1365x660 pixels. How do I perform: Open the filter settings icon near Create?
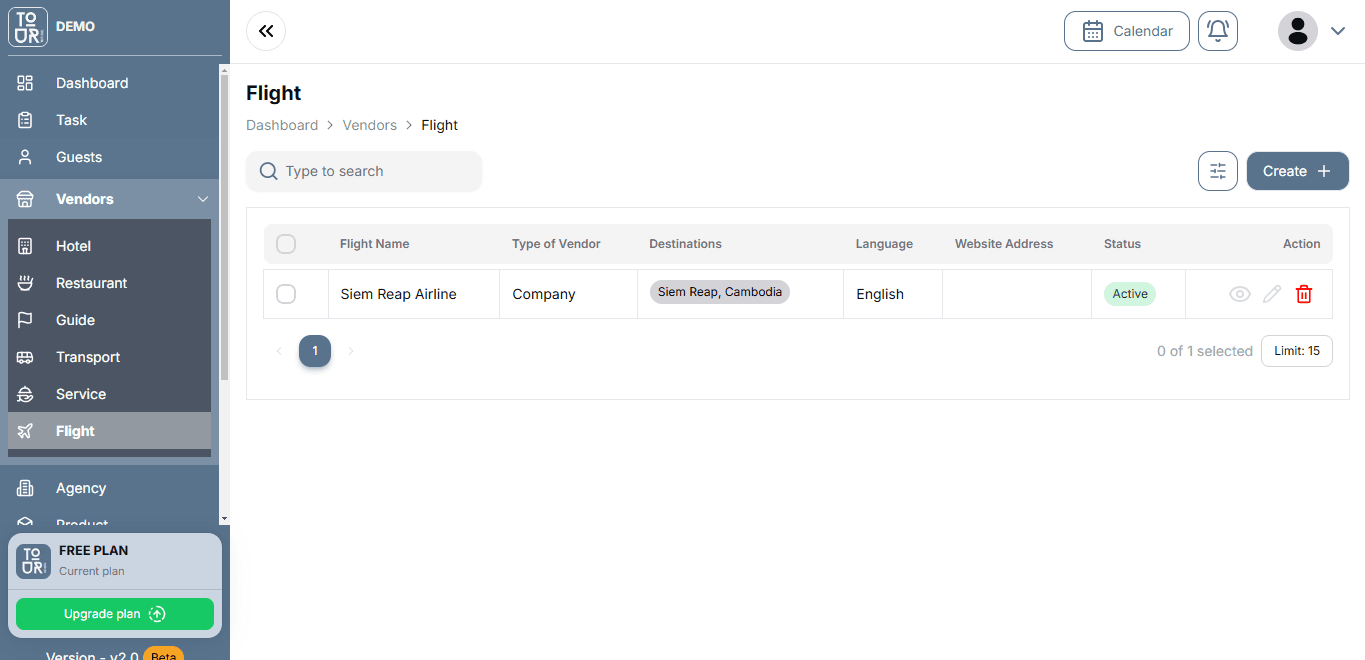tap(1217, 171)
